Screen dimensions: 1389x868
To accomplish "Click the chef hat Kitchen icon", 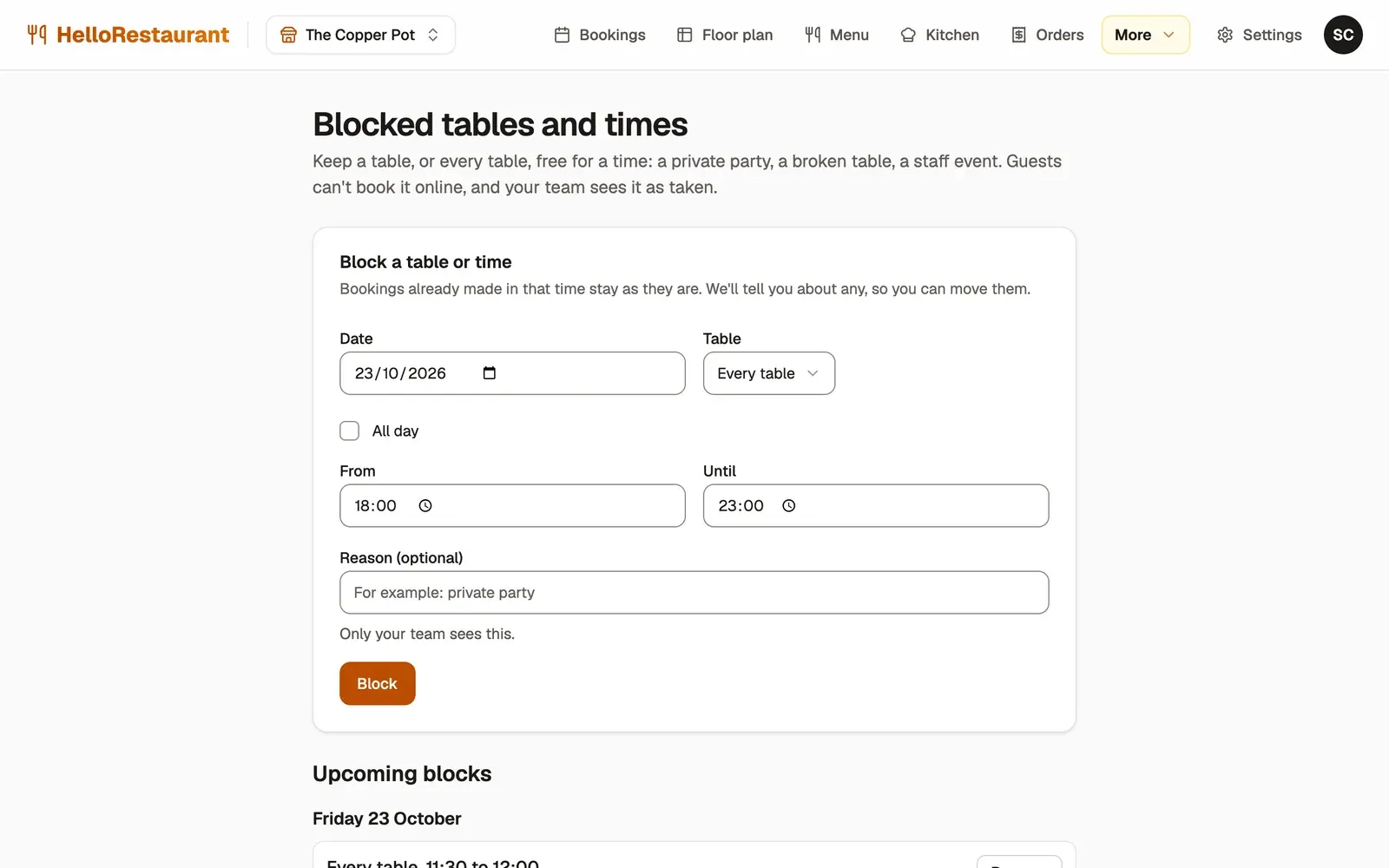I will [908, 35].
